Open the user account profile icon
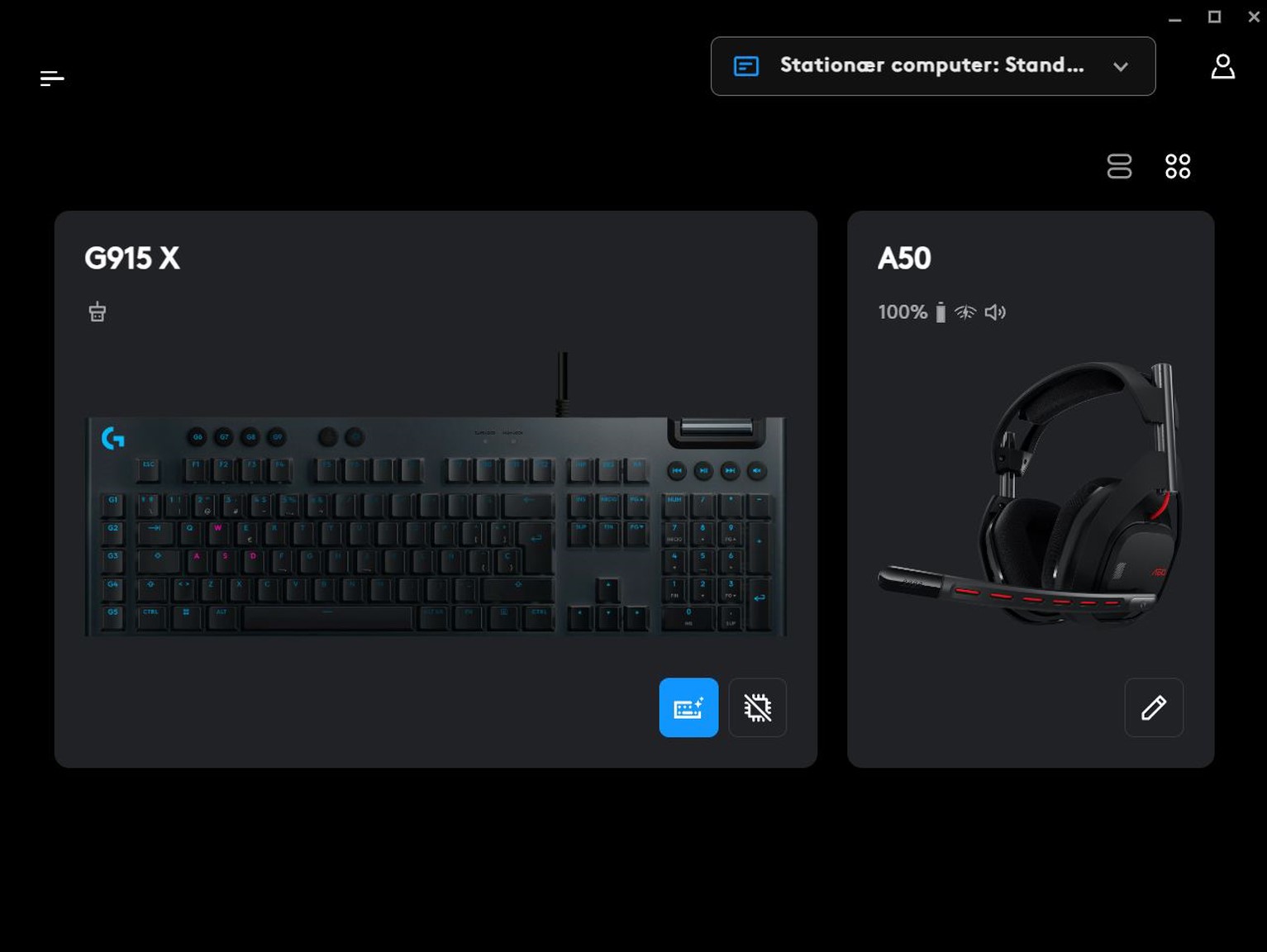The image size is (1267, 952). click(x=1222, y=67)
